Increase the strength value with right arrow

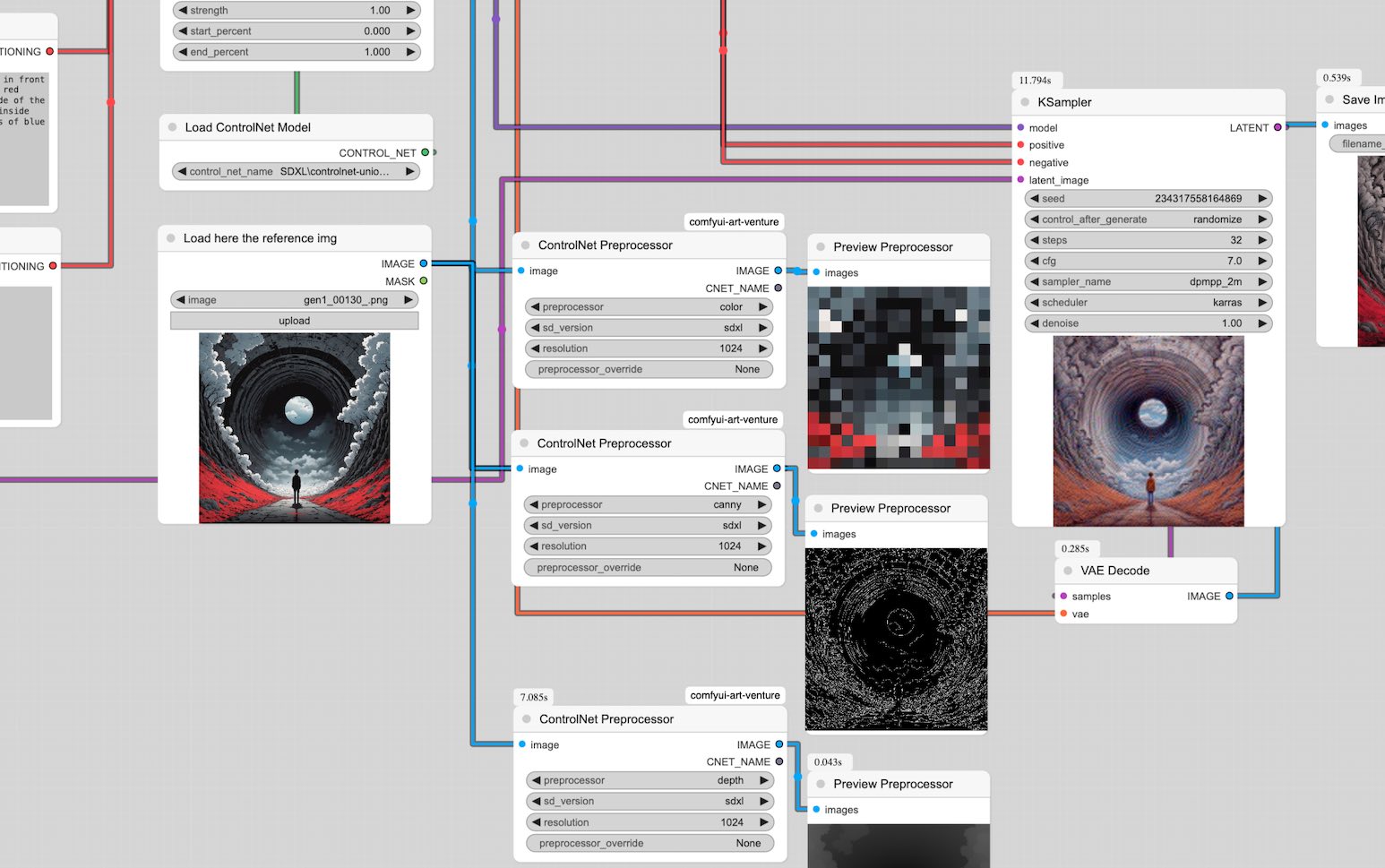[x=410, y=10]
